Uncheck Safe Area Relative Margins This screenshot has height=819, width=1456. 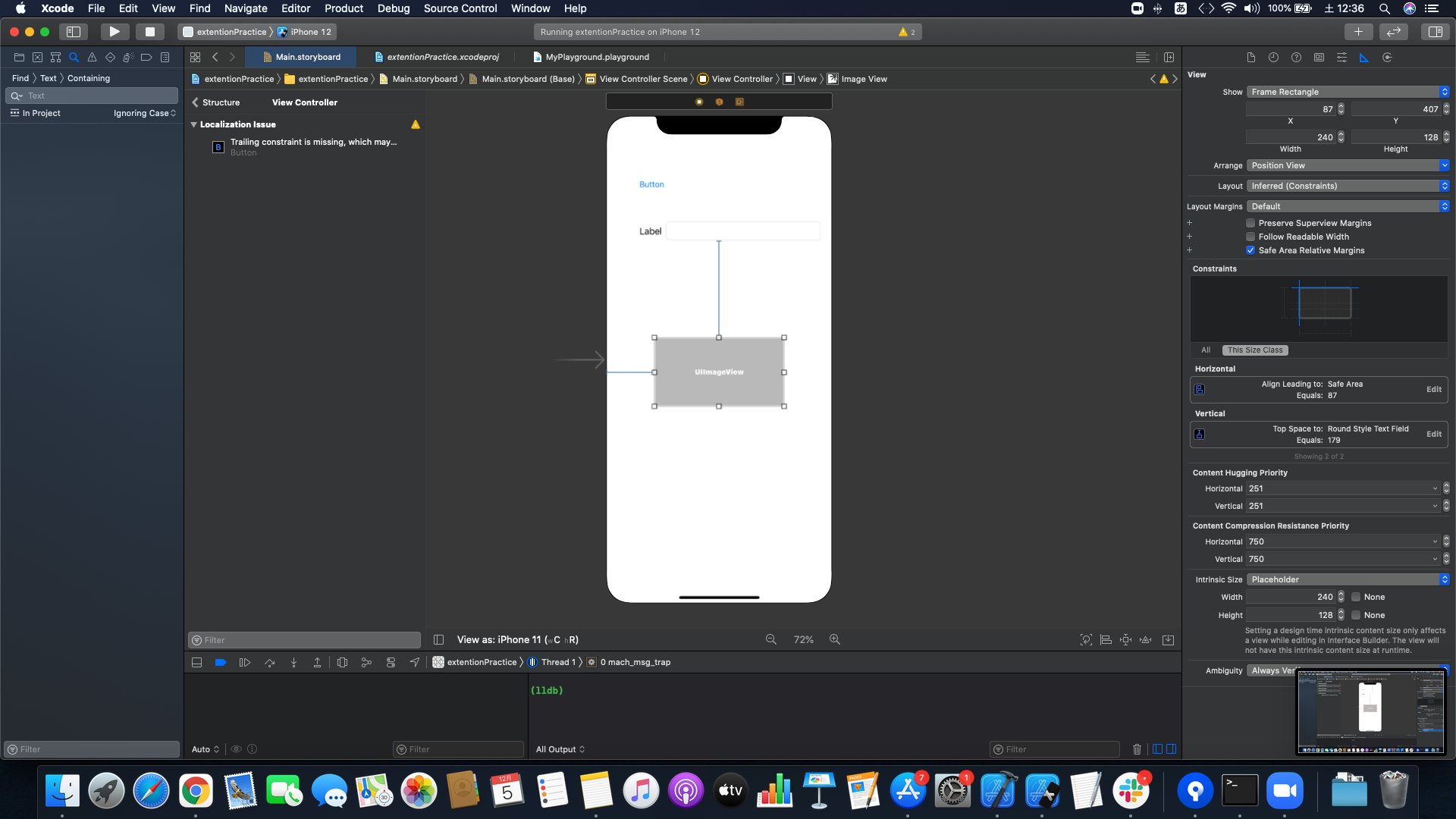click(1250, 251)
